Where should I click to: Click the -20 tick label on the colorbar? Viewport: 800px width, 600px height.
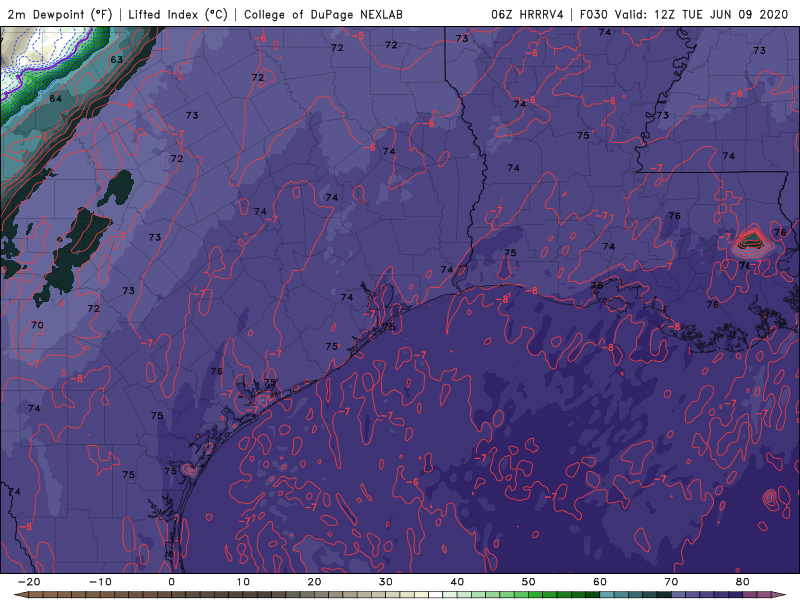point(29,582)
